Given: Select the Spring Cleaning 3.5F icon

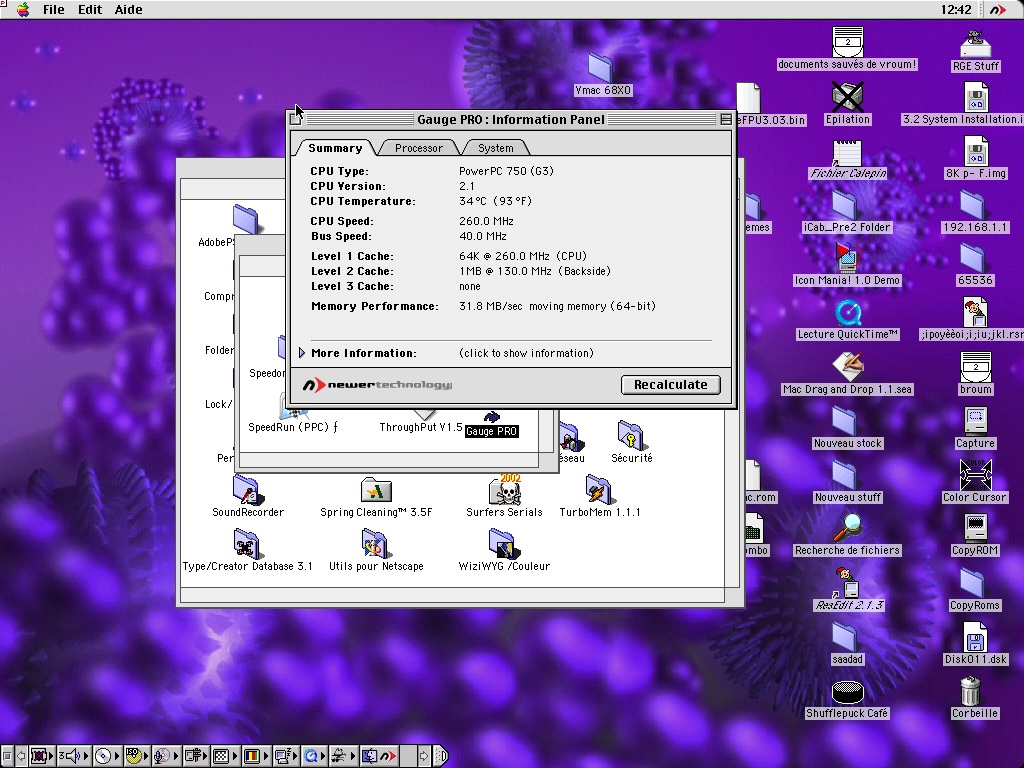Looking at the screenshot, I should (376, 490).
